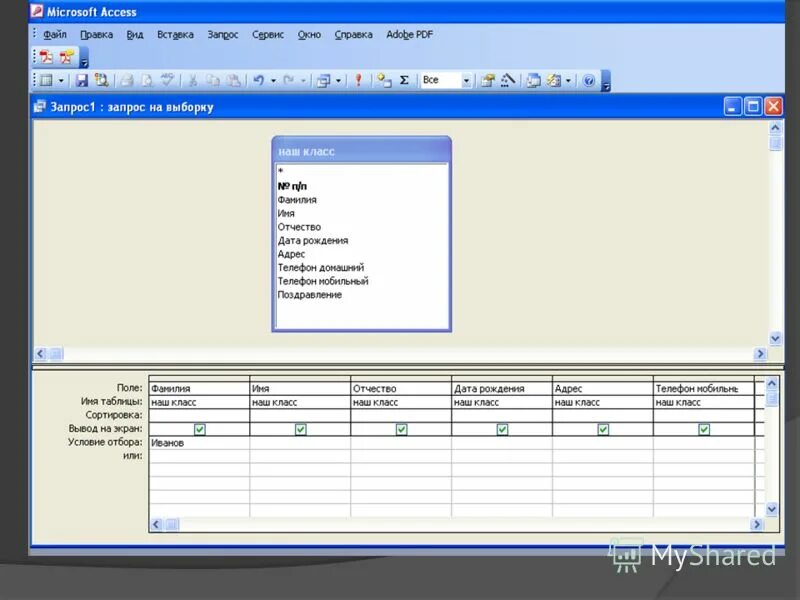Open the New Object dropdown arrow
Image resolution: width=800 pixels, height=600 pixels.
pos(568,81)
